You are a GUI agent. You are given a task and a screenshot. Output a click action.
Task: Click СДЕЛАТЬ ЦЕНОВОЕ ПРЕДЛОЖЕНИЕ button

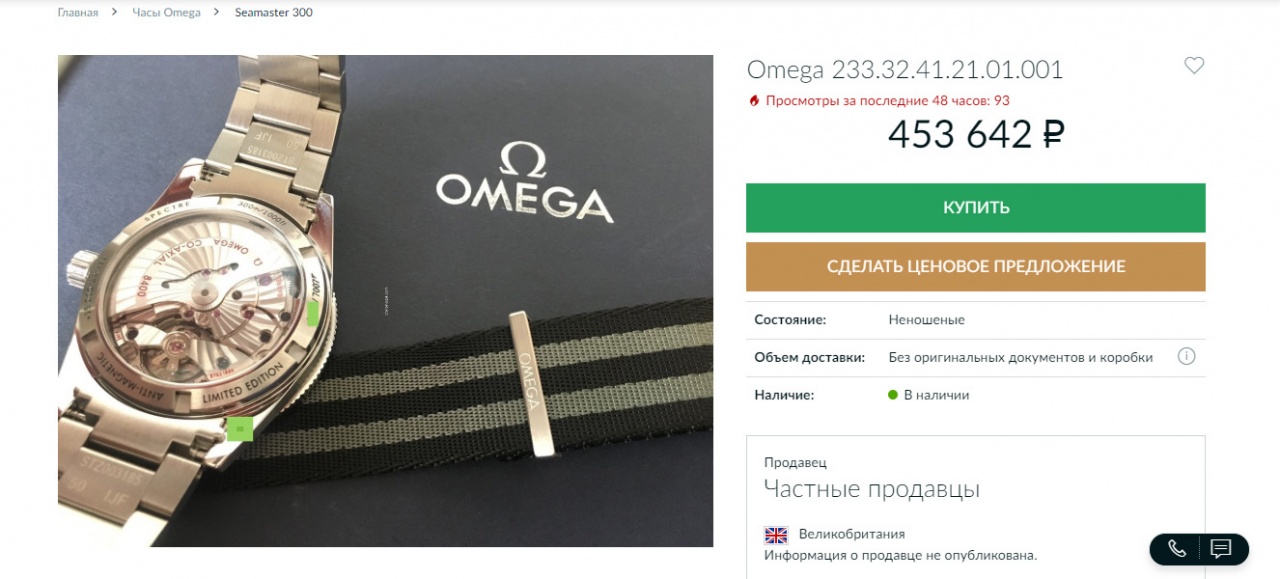click(x=976, y=267)
